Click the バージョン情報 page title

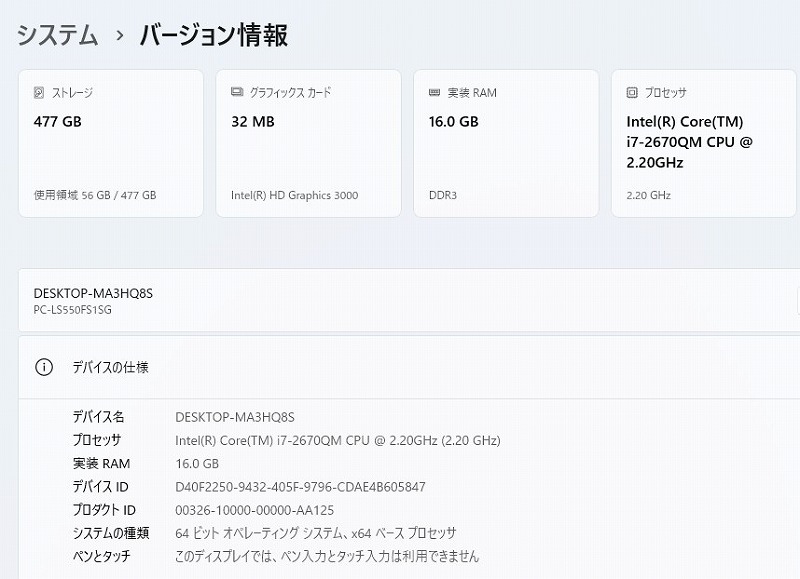[x=214, y=36]
